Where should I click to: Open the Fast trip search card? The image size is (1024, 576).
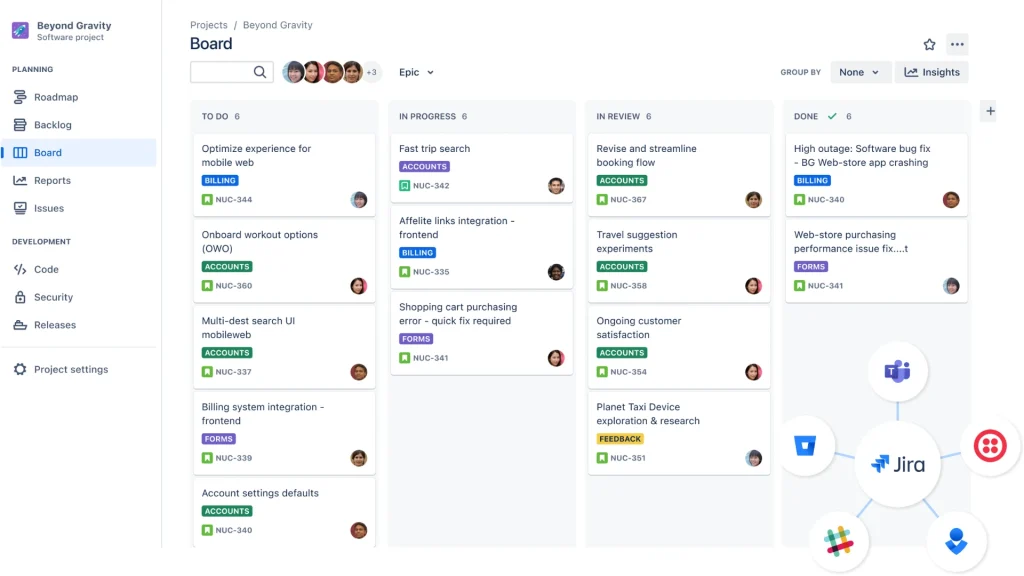434,149
